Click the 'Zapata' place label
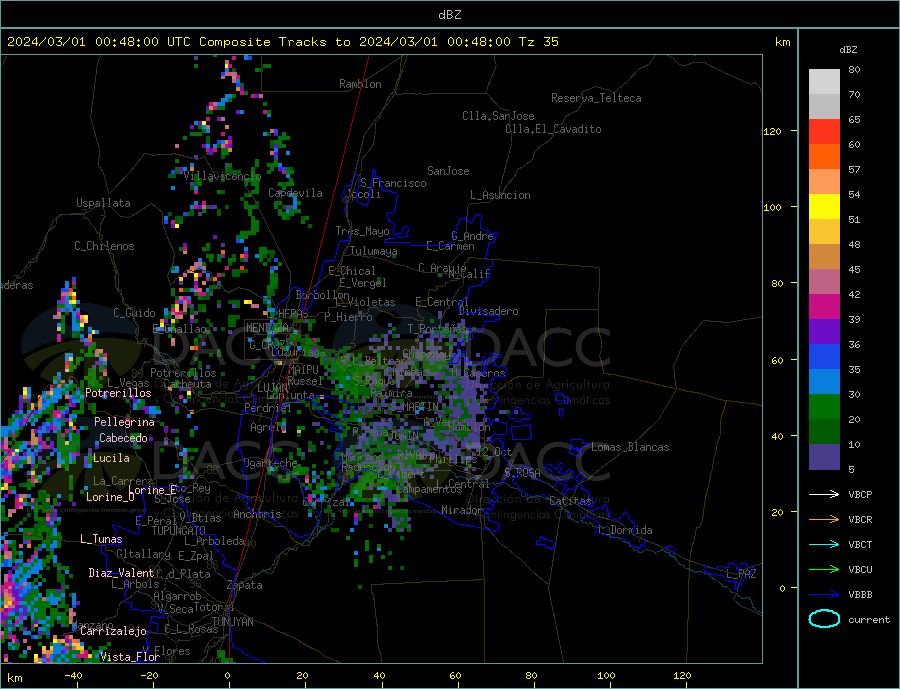Viewport: 900px width, 689px height. tap(245, 585)
